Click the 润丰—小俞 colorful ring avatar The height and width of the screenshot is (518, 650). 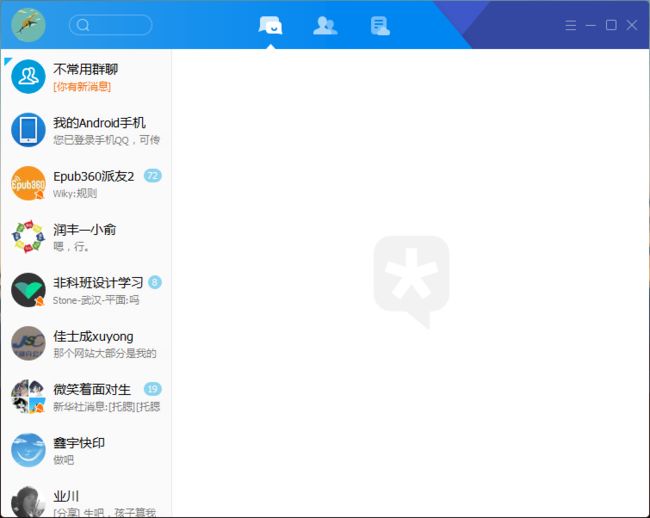coord(28,237)
